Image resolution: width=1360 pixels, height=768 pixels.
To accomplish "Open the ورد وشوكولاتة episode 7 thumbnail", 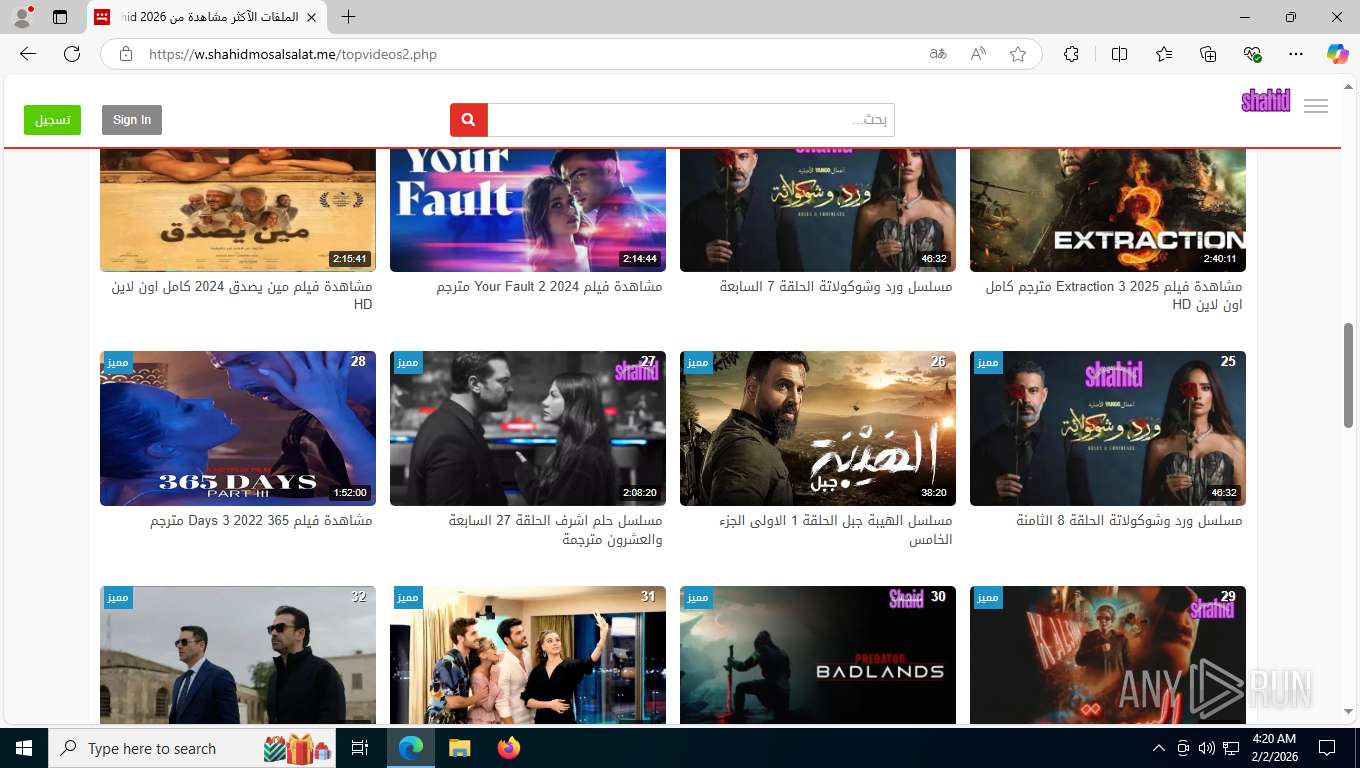I will 818,209.
